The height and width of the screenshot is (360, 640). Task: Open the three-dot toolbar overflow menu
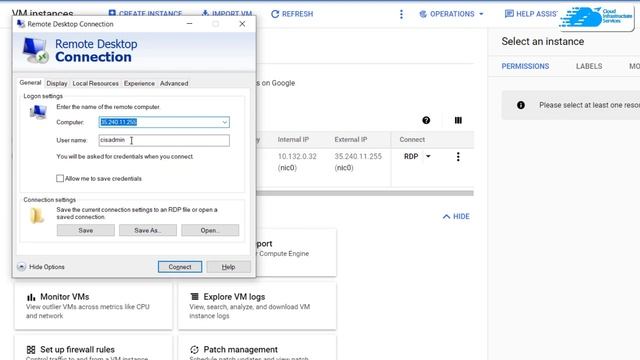coord(401,14)
